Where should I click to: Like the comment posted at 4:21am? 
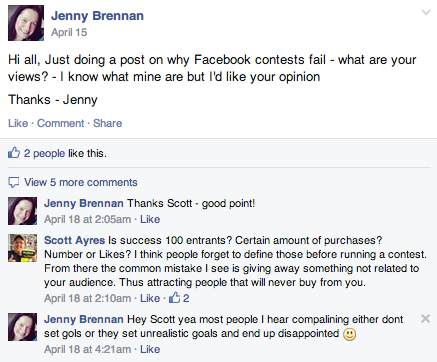[150, 349]
